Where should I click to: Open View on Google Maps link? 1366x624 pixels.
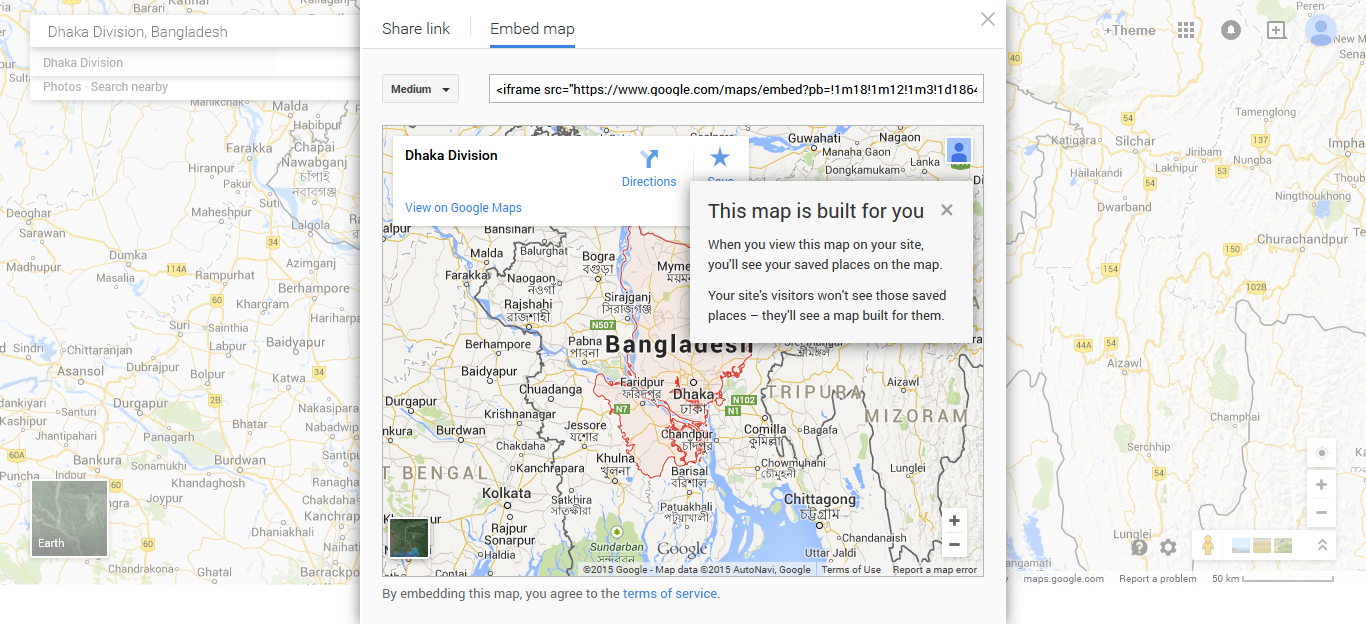tap(463, 208)
